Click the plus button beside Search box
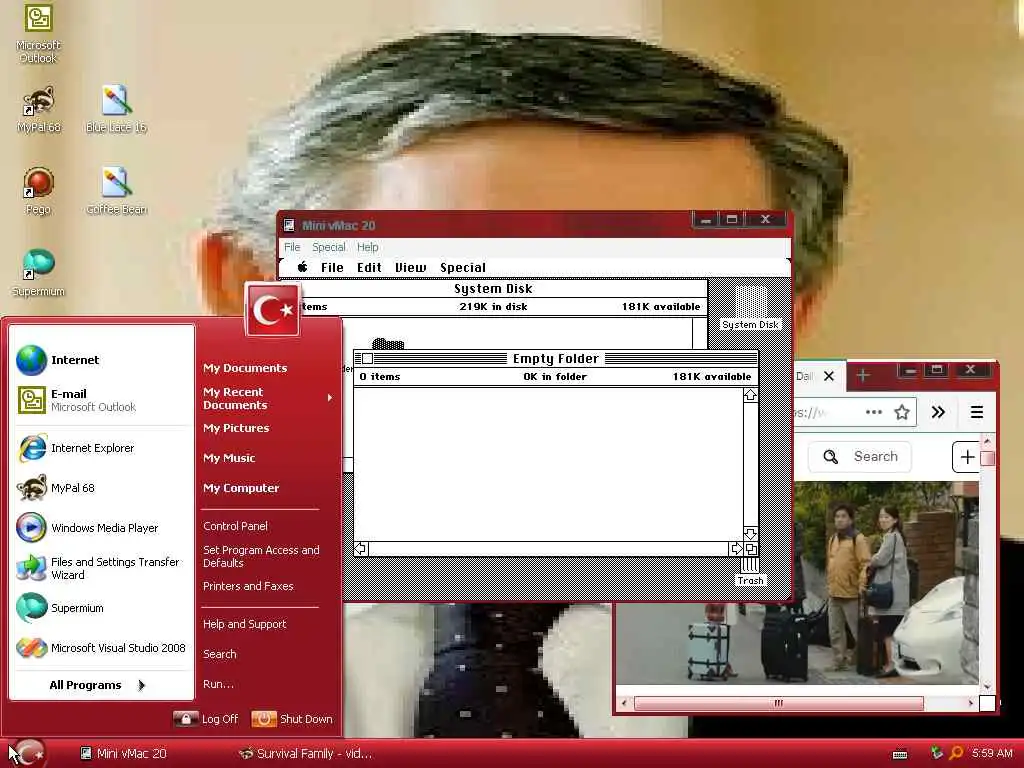The image size is (1024, 768). pos(967,456)
